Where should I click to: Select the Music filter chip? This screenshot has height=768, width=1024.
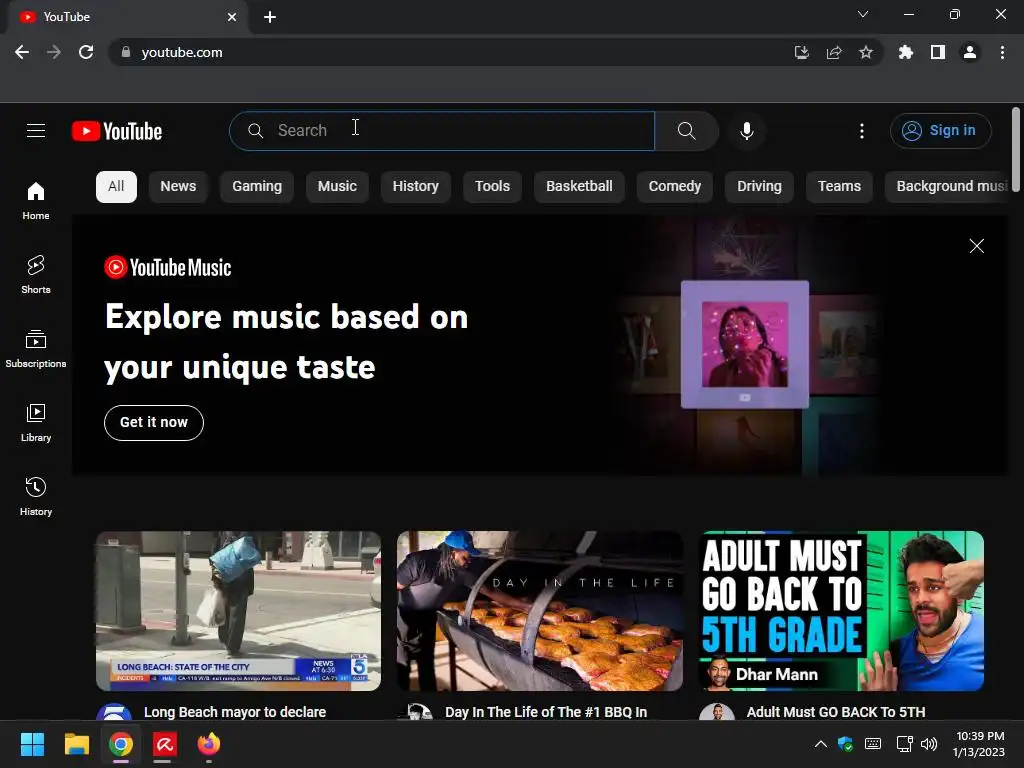pyautogui.click(x=337, y=186)
